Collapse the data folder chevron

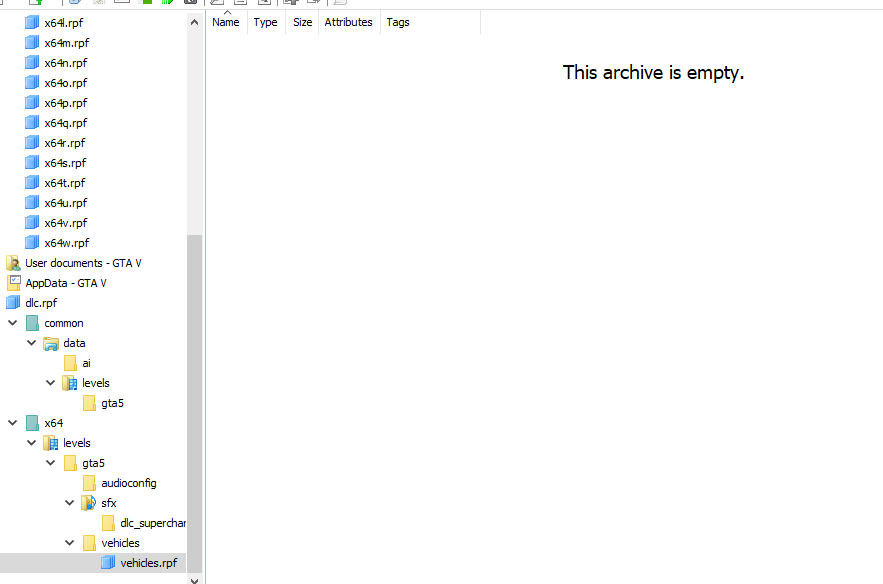tap(32, 343)
